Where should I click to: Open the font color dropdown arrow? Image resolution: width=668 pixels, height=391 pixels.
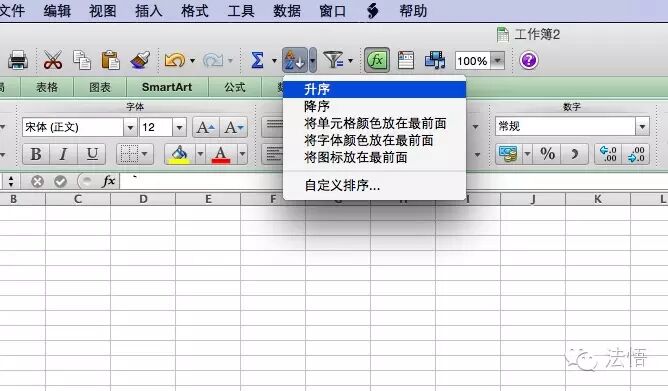click(x=242, y=154)
